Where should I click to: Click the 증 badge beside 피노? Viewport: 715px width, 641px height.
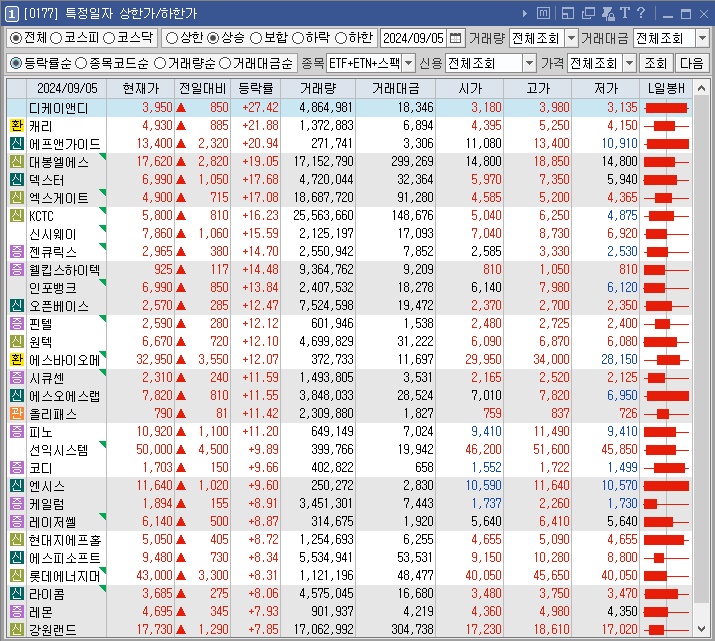(x=16, y=432)
